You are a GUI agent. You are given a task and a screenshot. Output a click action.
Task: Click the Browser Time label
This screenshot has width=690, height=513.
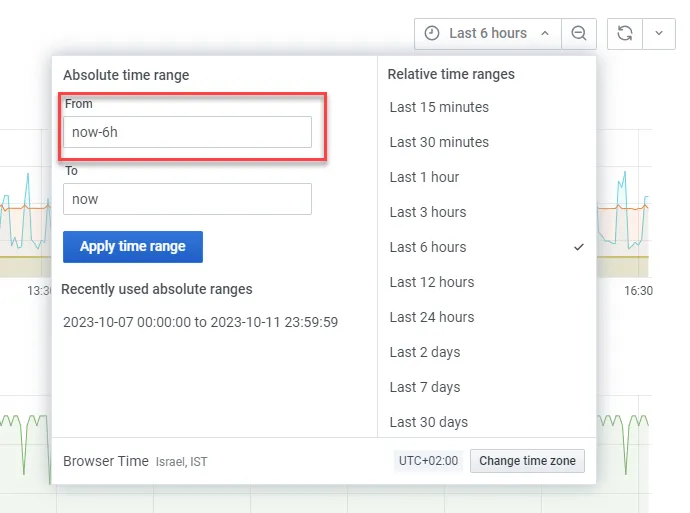(x=106, y=461)
